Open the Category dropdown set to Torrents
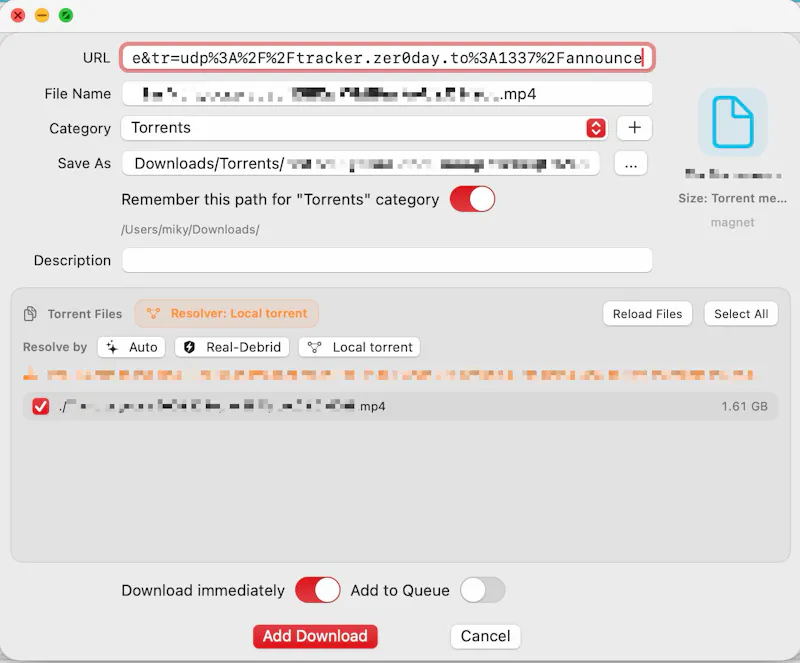The width and height of the screenshot is (800, 663). [x=364, y=128]
